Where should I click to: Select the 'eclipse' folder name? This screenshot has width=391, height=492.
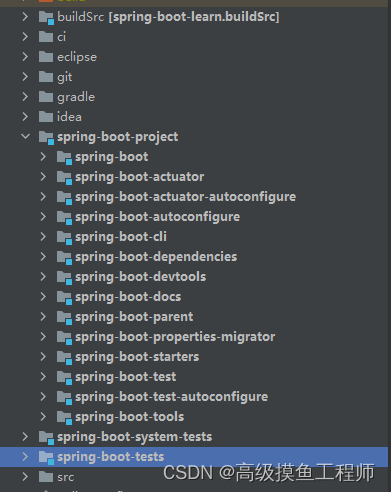point(77,57)
